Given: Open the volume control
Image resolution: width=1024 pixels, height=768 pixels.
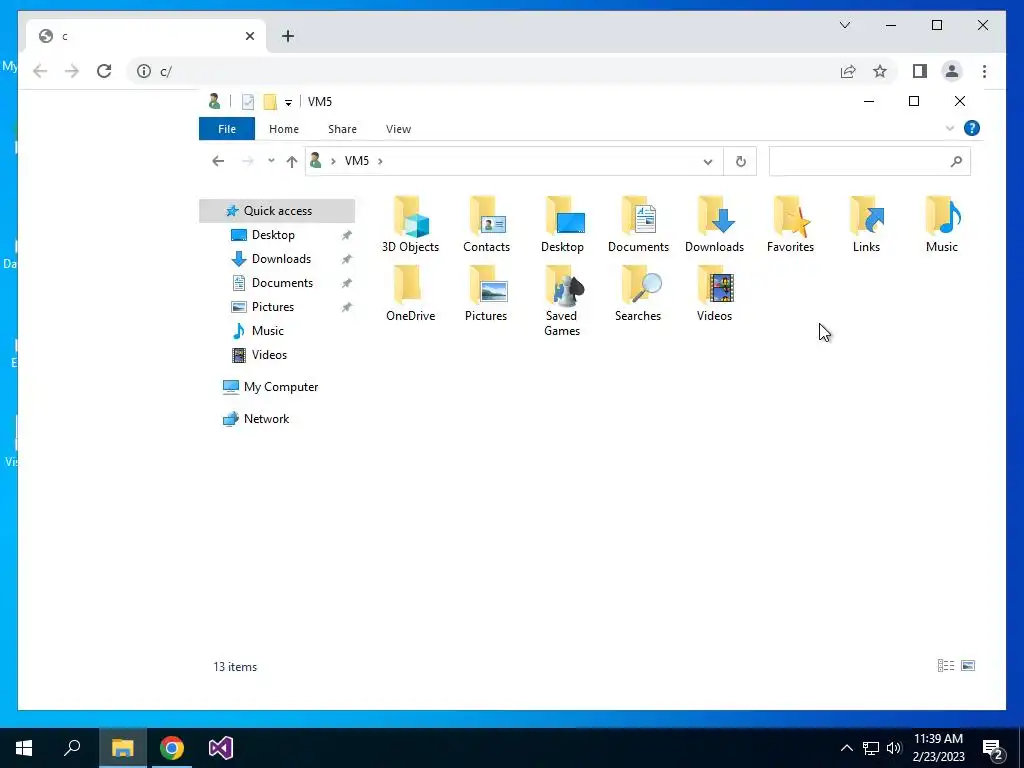Looking at the screenshot, I should point(894,748).
